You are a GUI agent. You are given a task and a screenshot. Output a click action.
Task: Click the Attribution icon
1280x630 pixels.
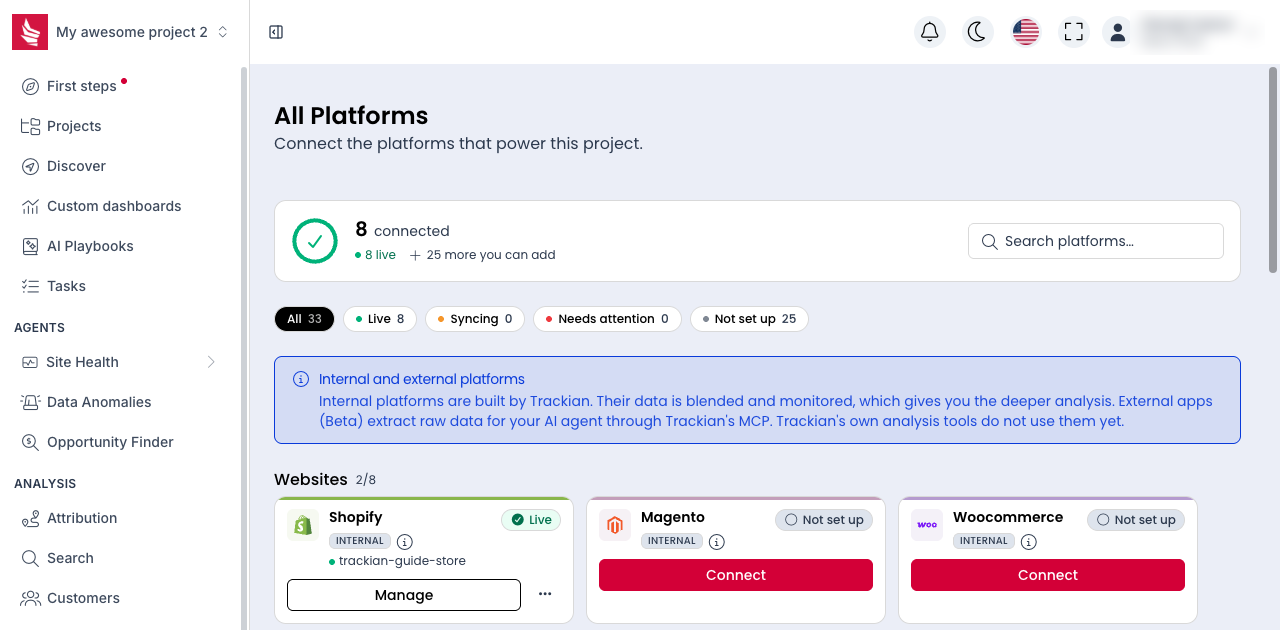[x=30, y=518]
